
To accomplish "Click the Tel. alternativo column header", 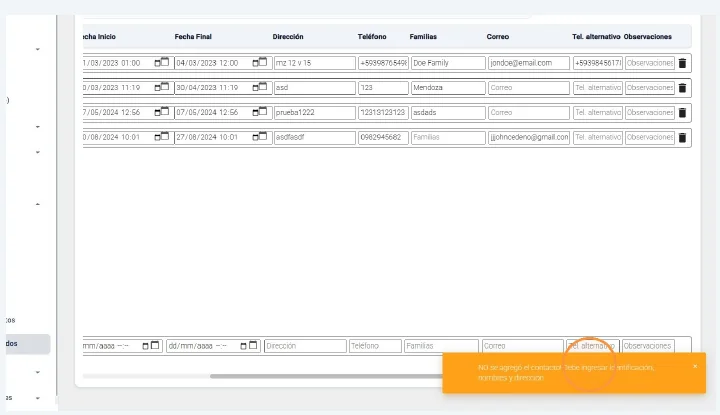I will (596, 37).
